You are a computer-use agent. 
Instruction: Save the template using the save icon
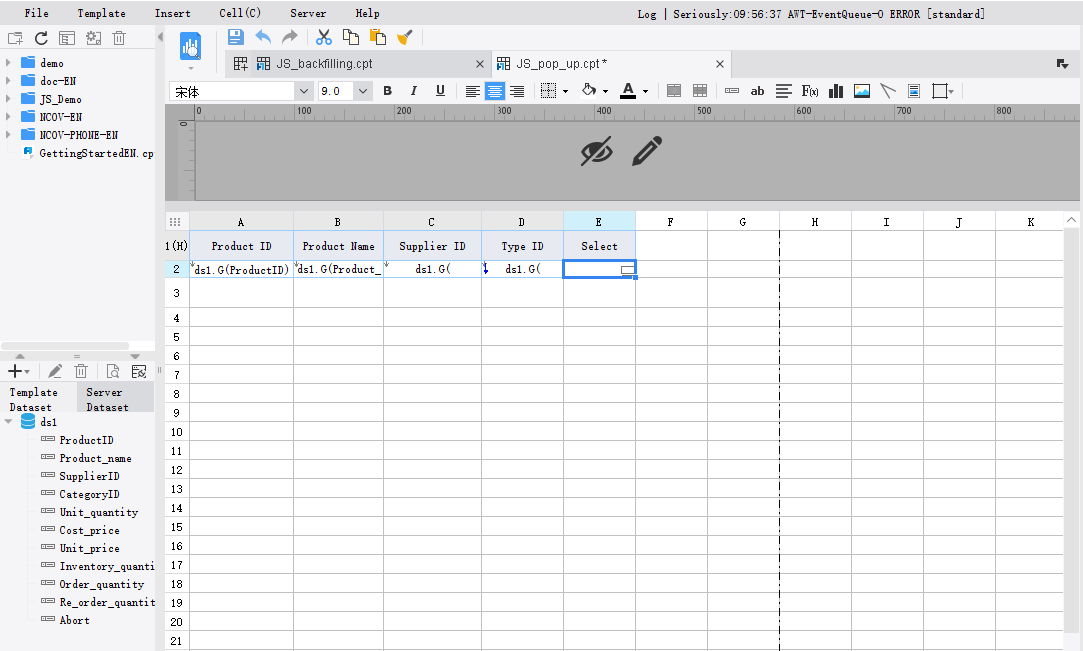235,36
